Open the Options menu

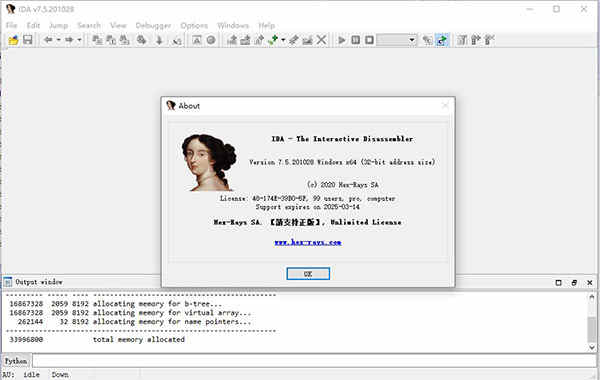pyautogui.click(x=194, y=25)
